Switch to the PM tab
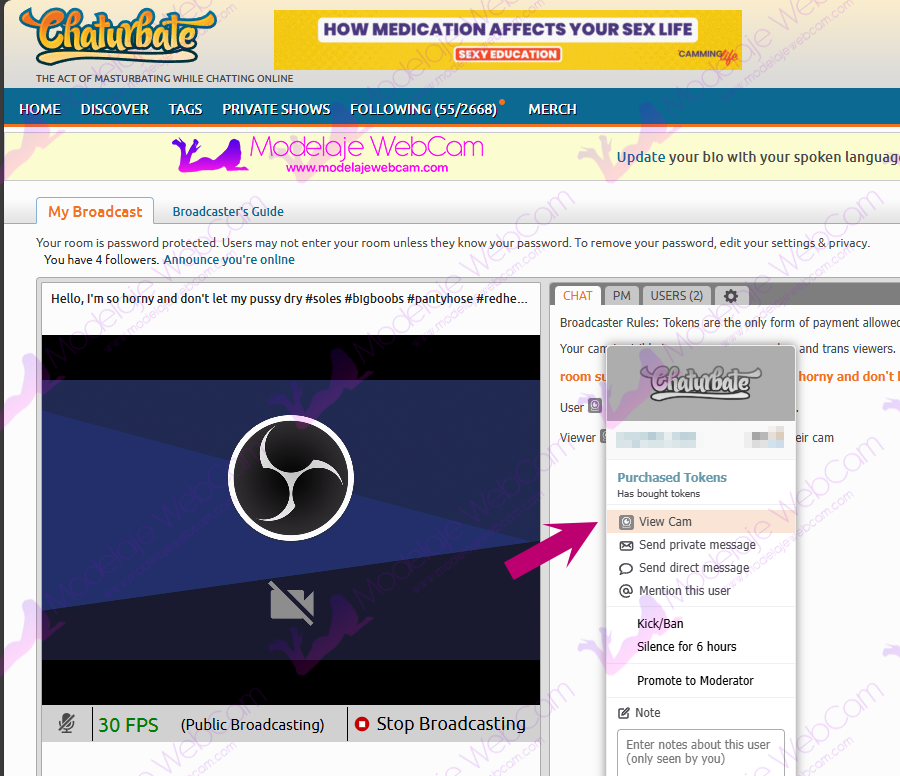The image size is (900, 776). tap(622, 295)
